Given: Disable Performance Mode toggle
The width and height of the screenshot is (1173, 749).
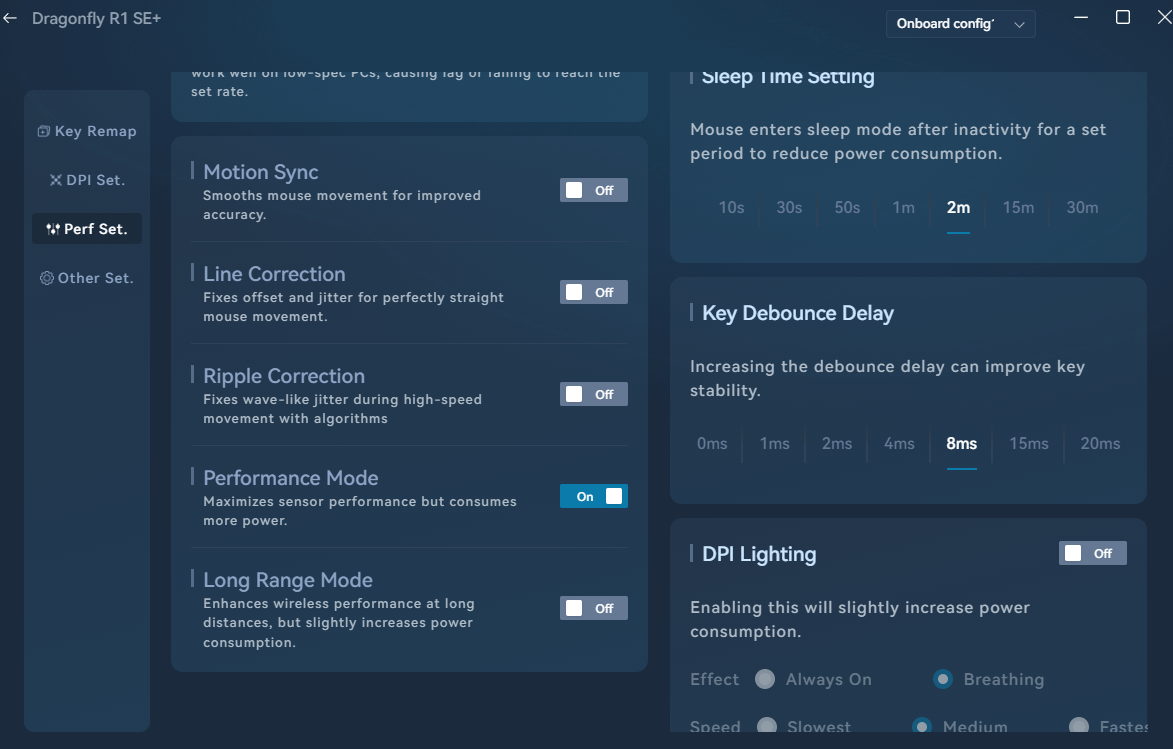Looking at the screenshot, I should pos(593,496).
